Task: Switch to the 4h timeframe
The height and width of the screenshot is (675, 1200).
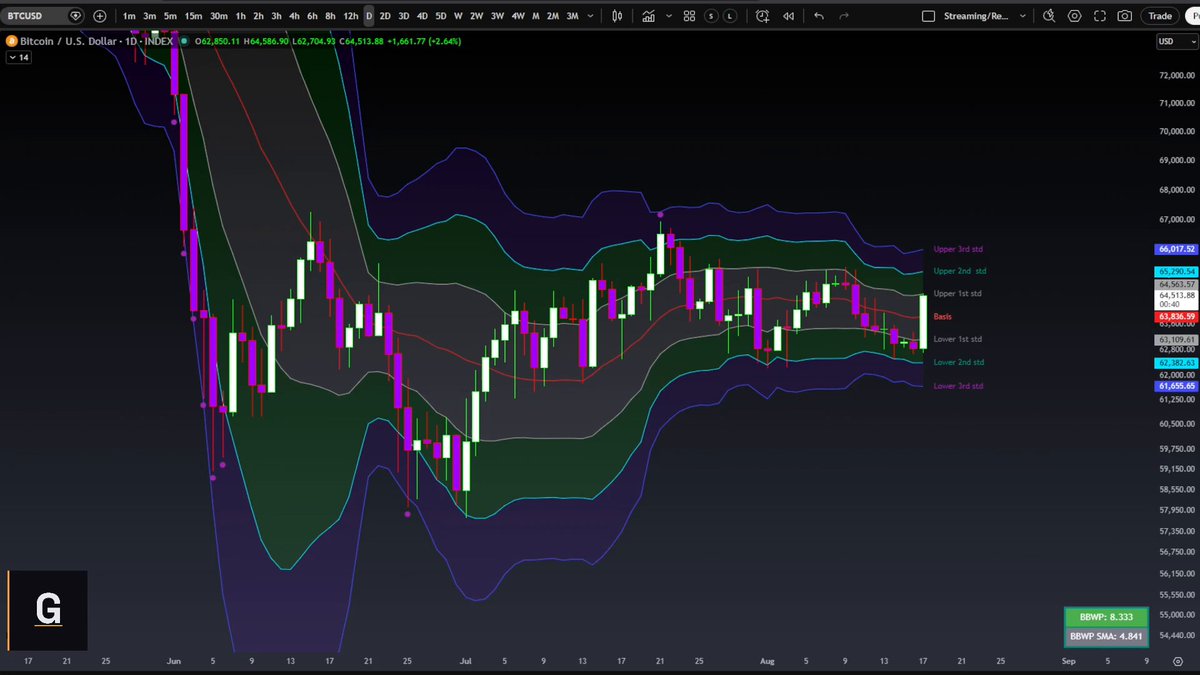Action: tap(294, 16)
